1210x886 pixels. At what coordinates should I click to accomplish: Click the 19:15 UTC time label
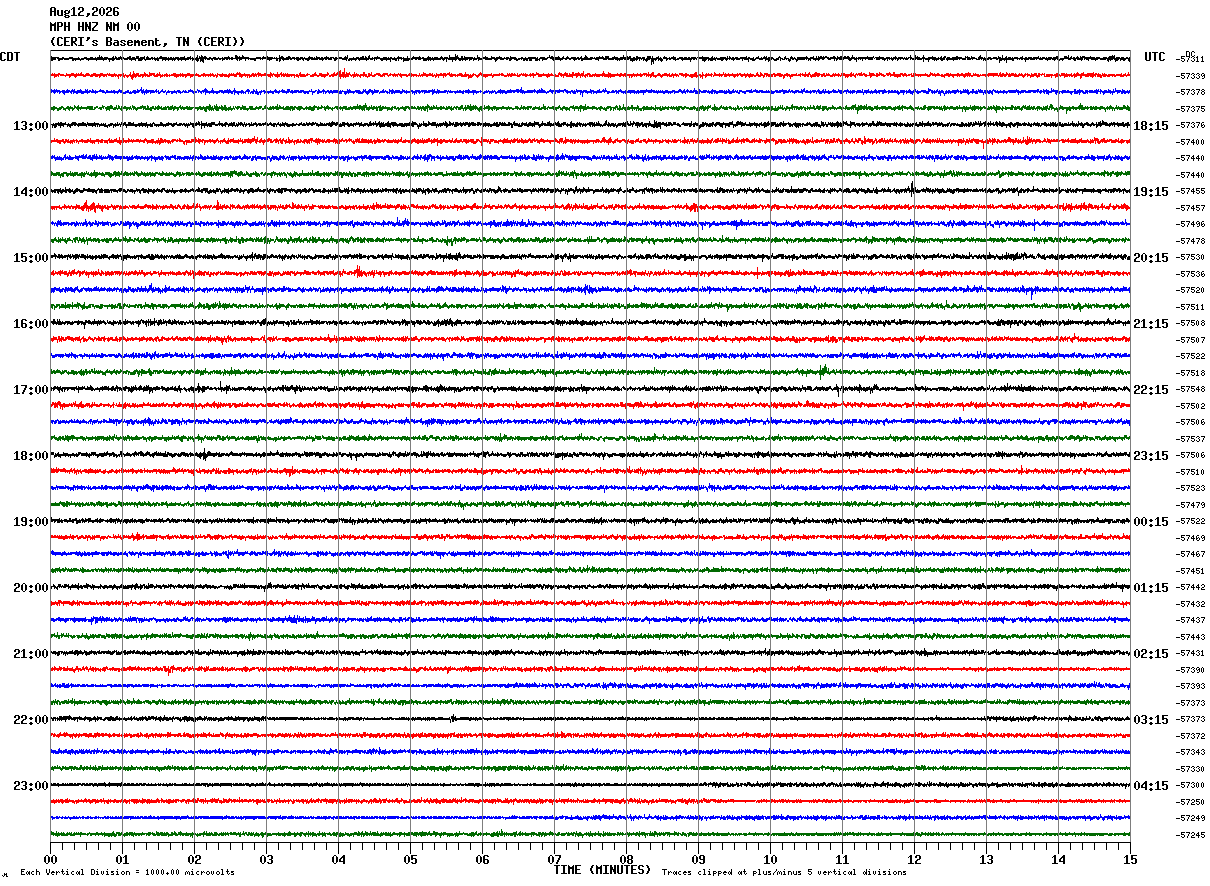tap(1151, 191)
